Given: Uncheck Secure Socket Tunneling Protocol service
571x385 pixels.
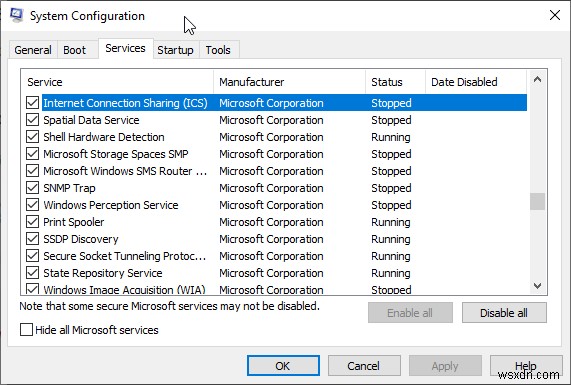Looking at the screenshot, I should [32, 256].
